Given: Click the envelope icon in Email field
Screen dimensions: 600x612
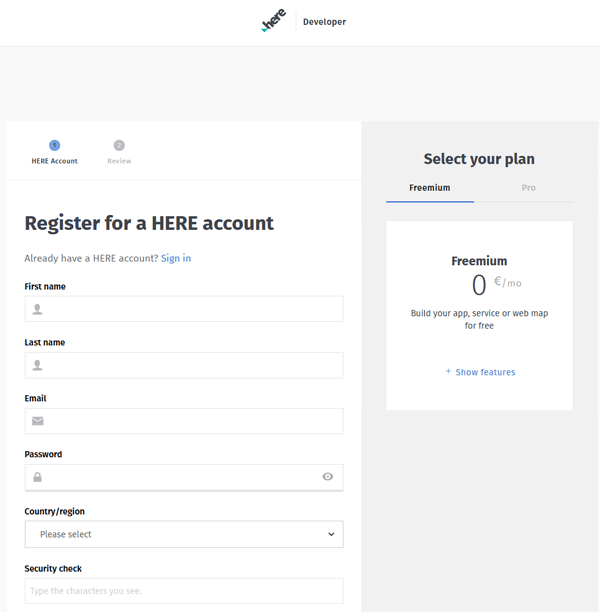Looking at the screenshot, I should coord(37,421).
